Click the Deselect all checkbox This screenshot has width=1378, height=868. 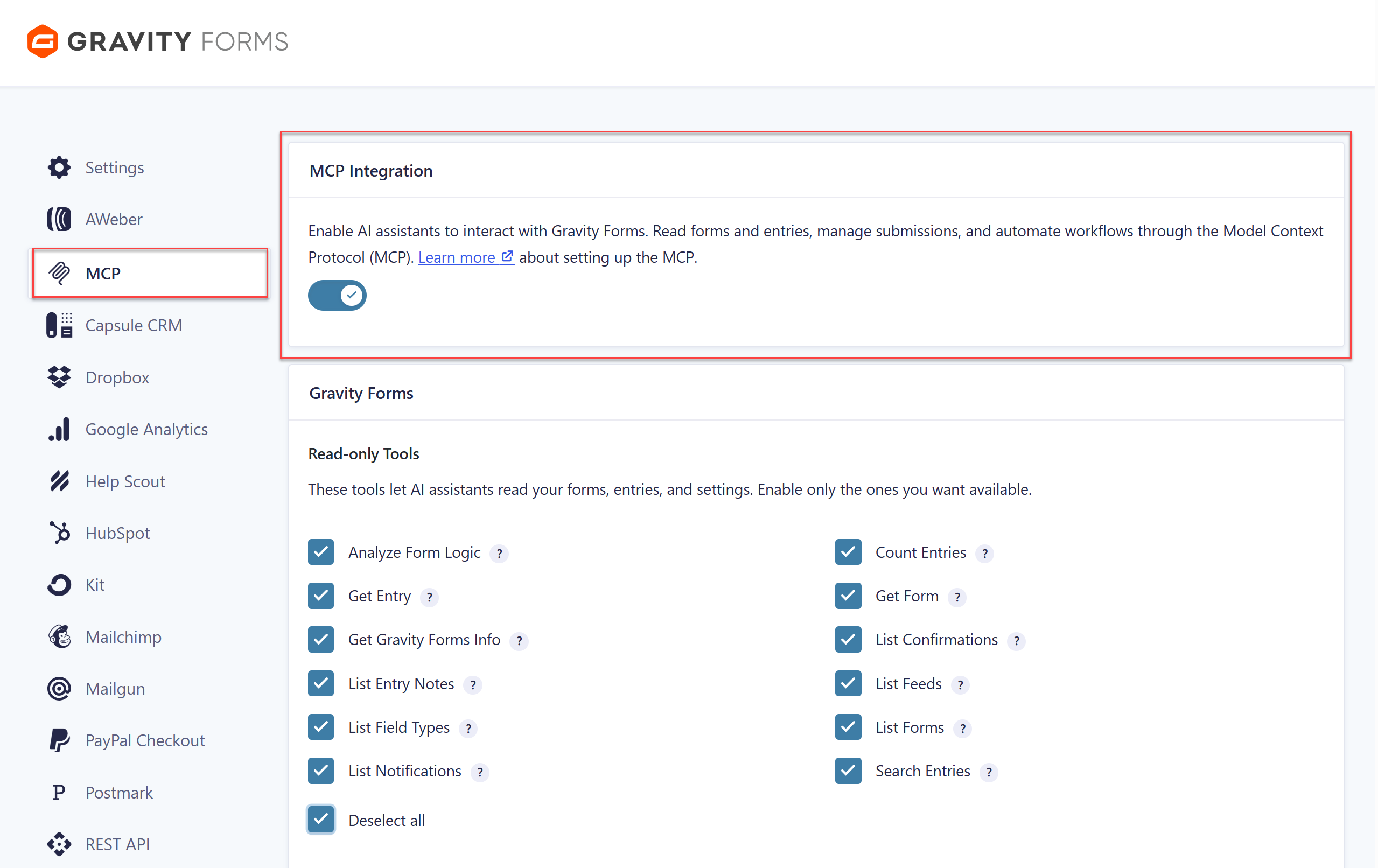(x=321, y=820)
